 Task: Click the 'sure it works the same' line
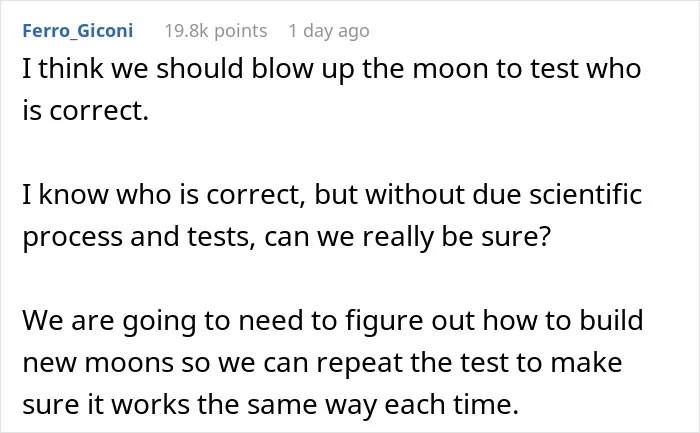coord(271,404)
